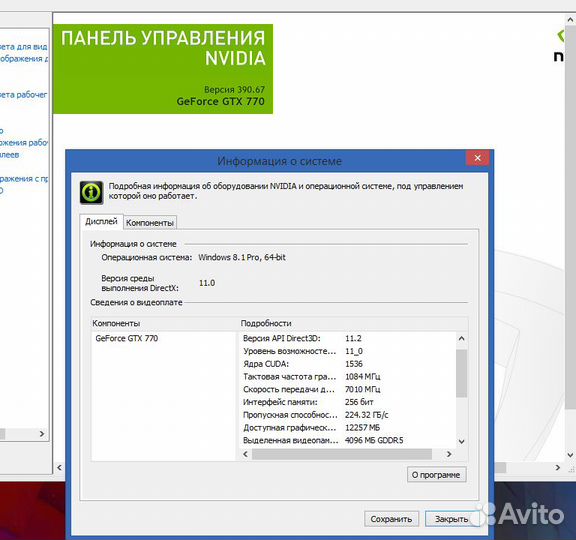This screenshot has height=540, width=576.
Task: Click details list scroll right arrow
Action: point(449,454)
